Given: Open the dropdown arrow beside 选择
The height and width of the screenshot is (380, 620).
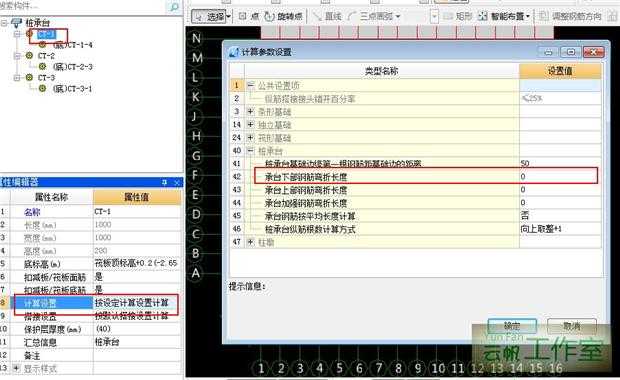Looking at the screenshot, I should click(229, 16).
